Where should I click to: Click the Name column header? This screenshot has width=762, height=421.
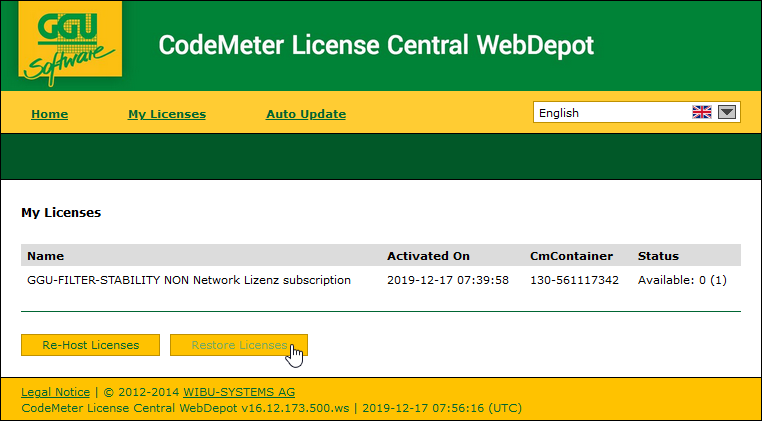tap(45, 256)
